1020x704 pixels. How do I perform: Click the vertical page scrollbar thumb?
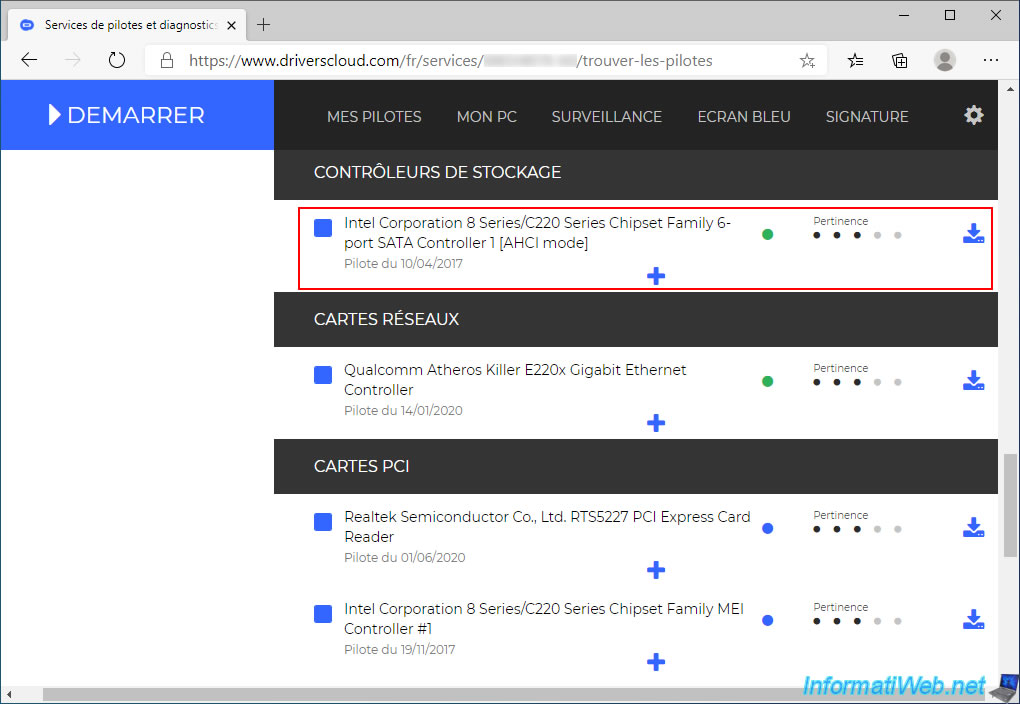(1010, 506)
